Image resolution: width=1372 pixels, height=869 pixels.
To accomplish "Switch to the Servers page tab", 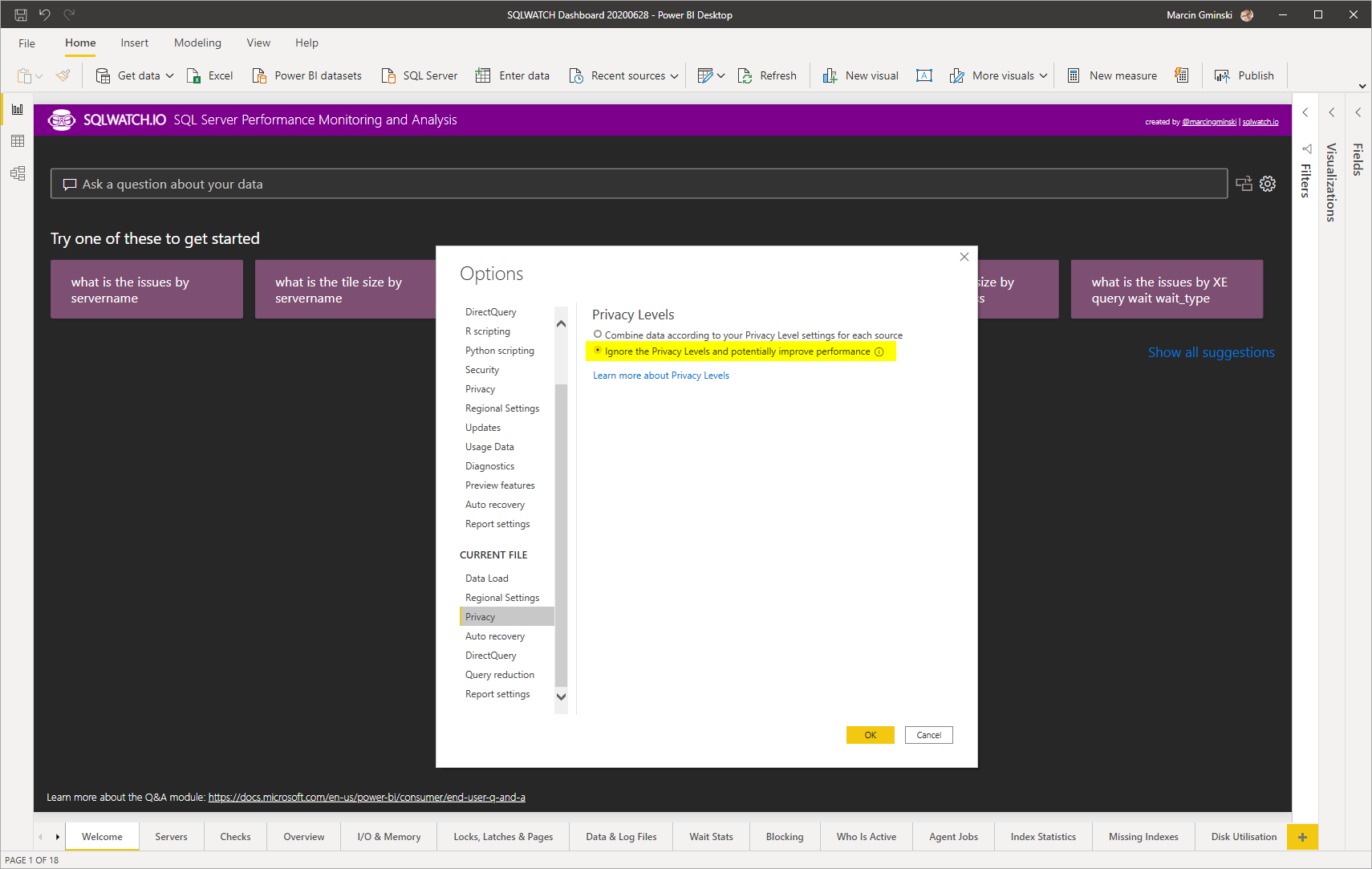I will (x=171, y=837).
